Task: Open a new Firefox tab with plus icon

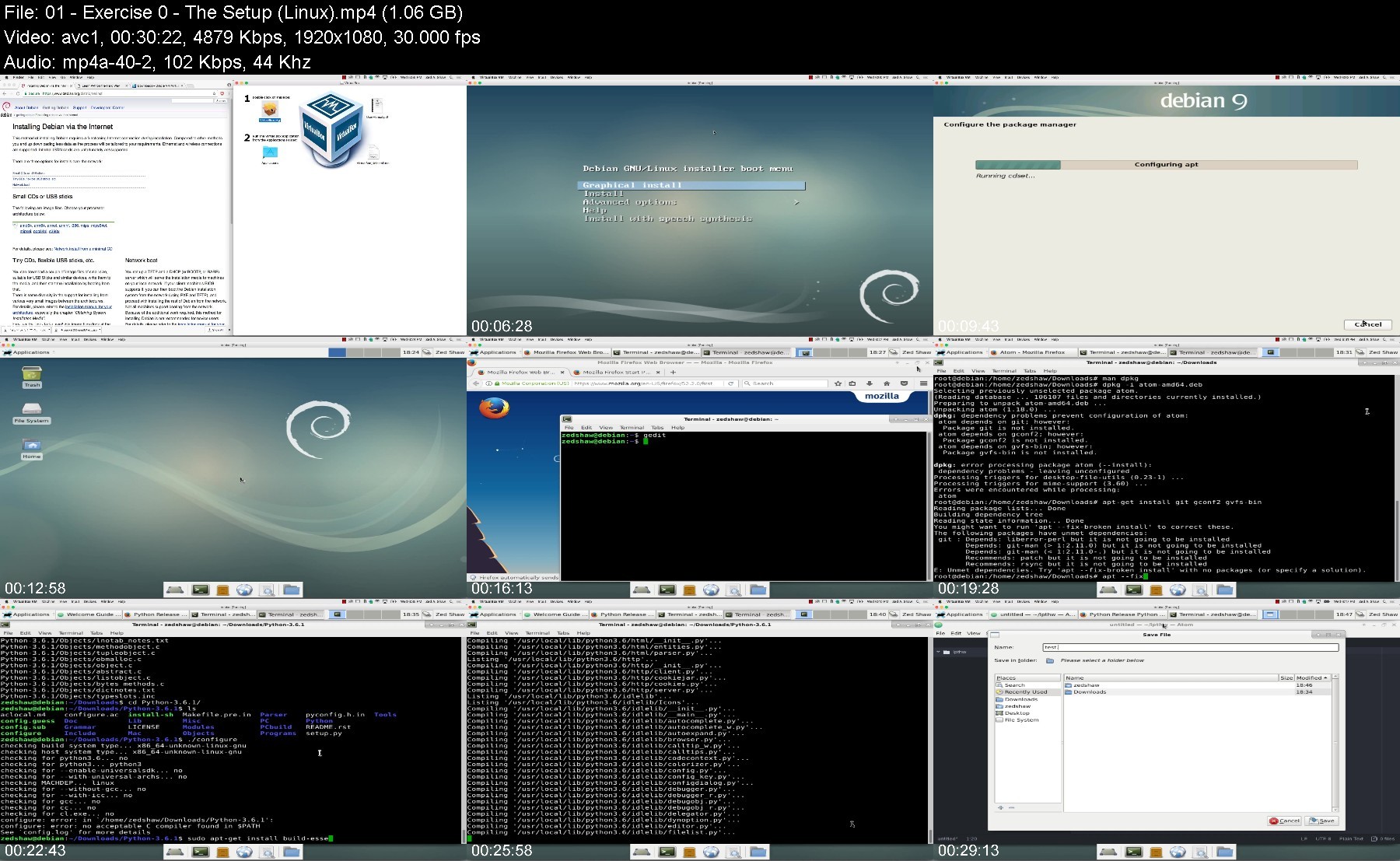Action: coord(674,372)
